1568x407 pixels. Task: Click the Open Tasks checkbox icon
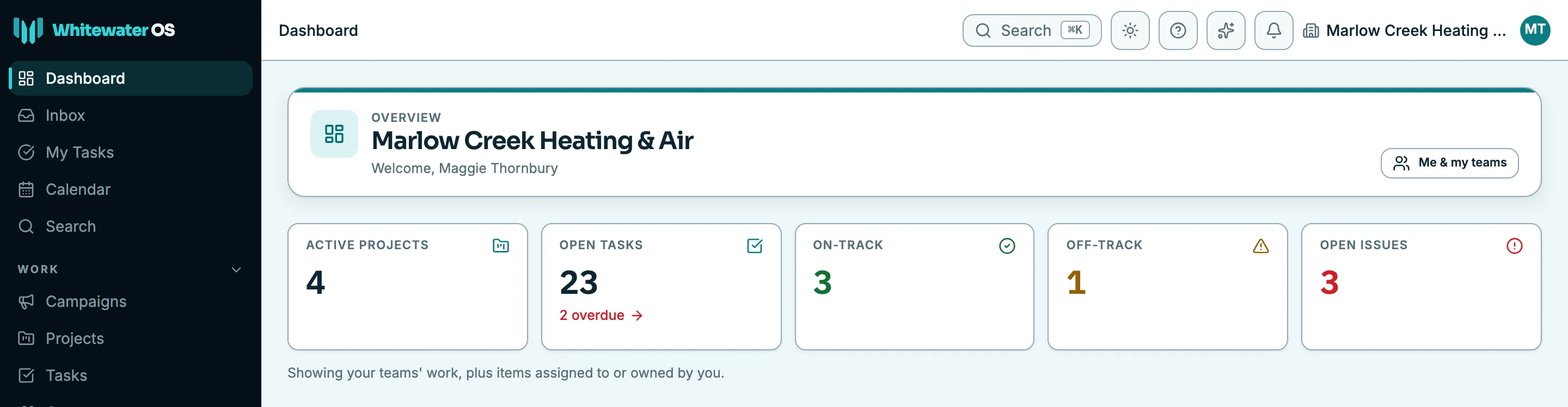(754, 246)
